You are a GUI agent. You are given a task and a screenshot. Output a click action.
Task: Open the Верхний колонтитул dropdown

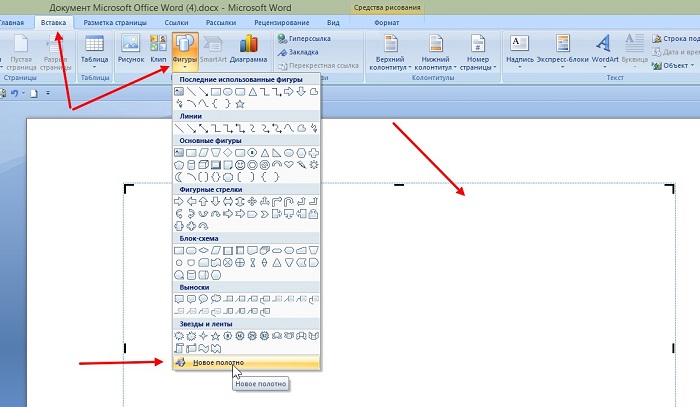pos(390,53)
